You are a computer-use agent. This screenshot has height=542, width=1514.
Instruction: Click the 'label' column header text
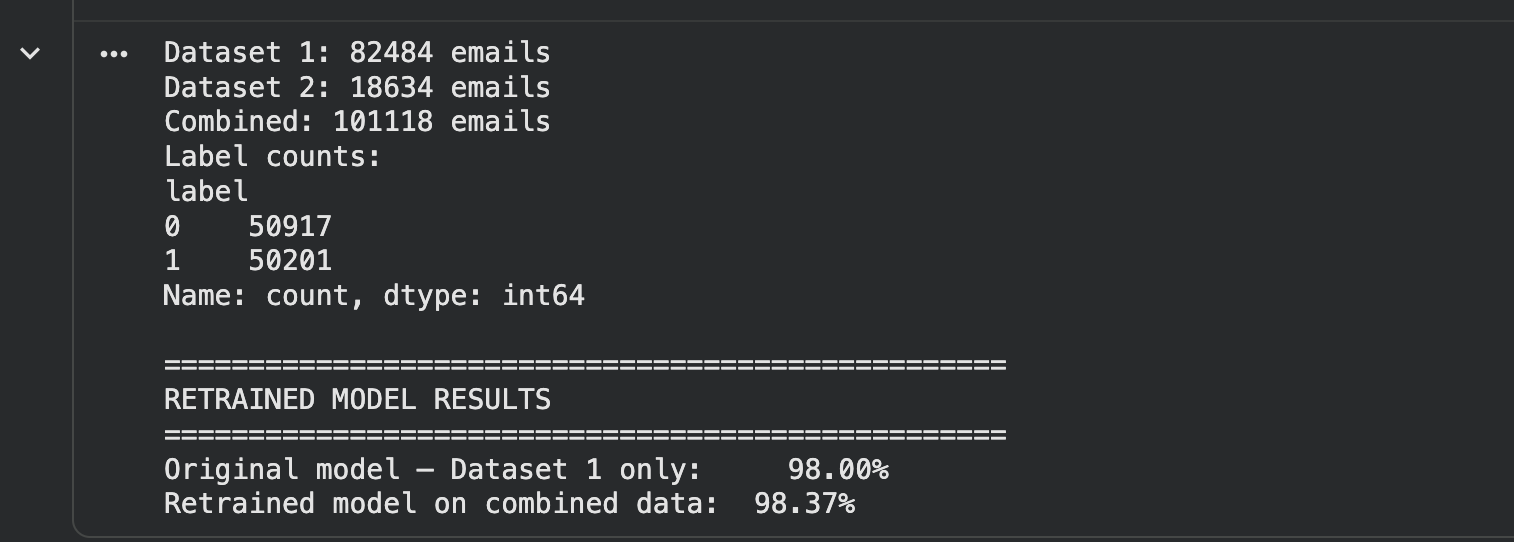(206, 191)
